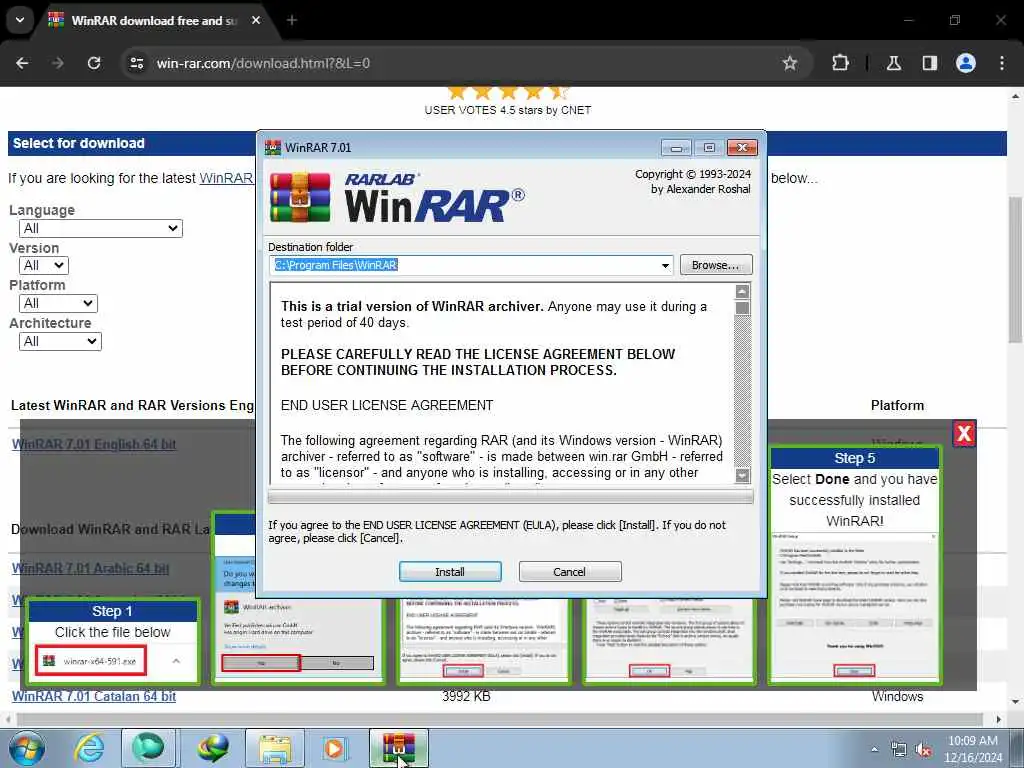Click the WinRAR link in the page text

226,178
